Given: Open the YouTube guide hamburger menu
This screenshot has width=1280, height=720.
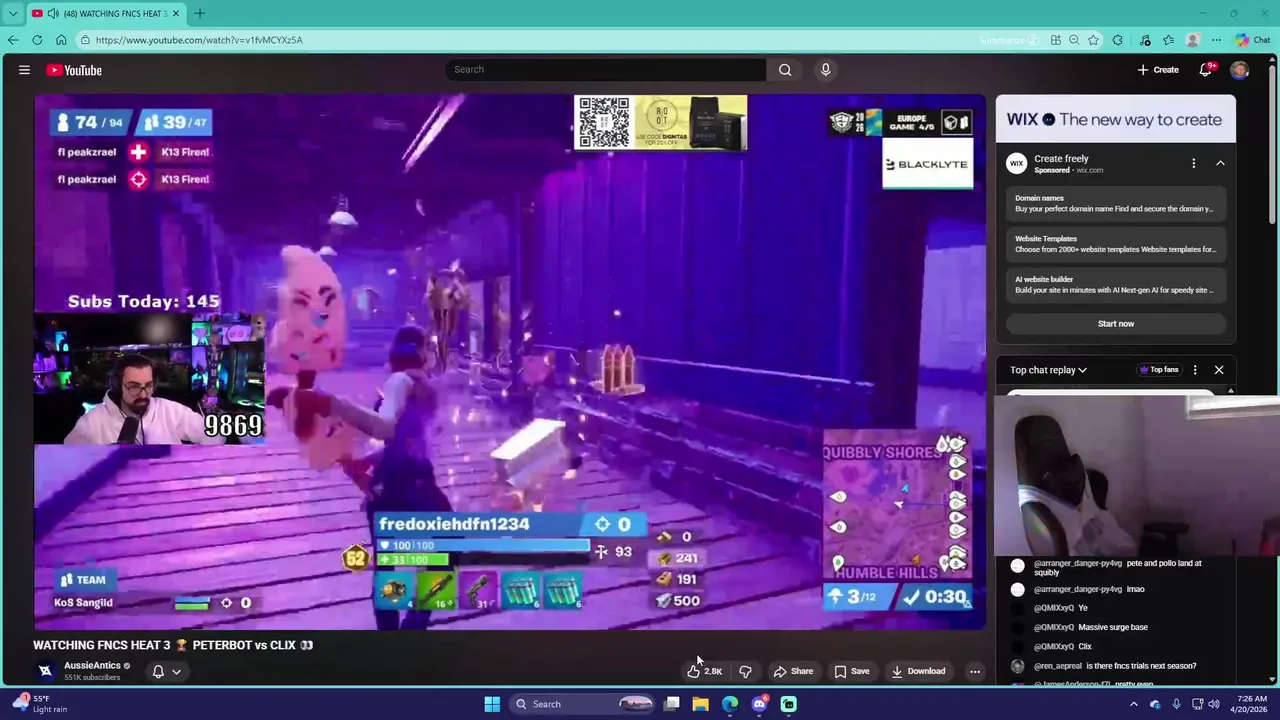Looking at the screenshot, I should point(24,70).
